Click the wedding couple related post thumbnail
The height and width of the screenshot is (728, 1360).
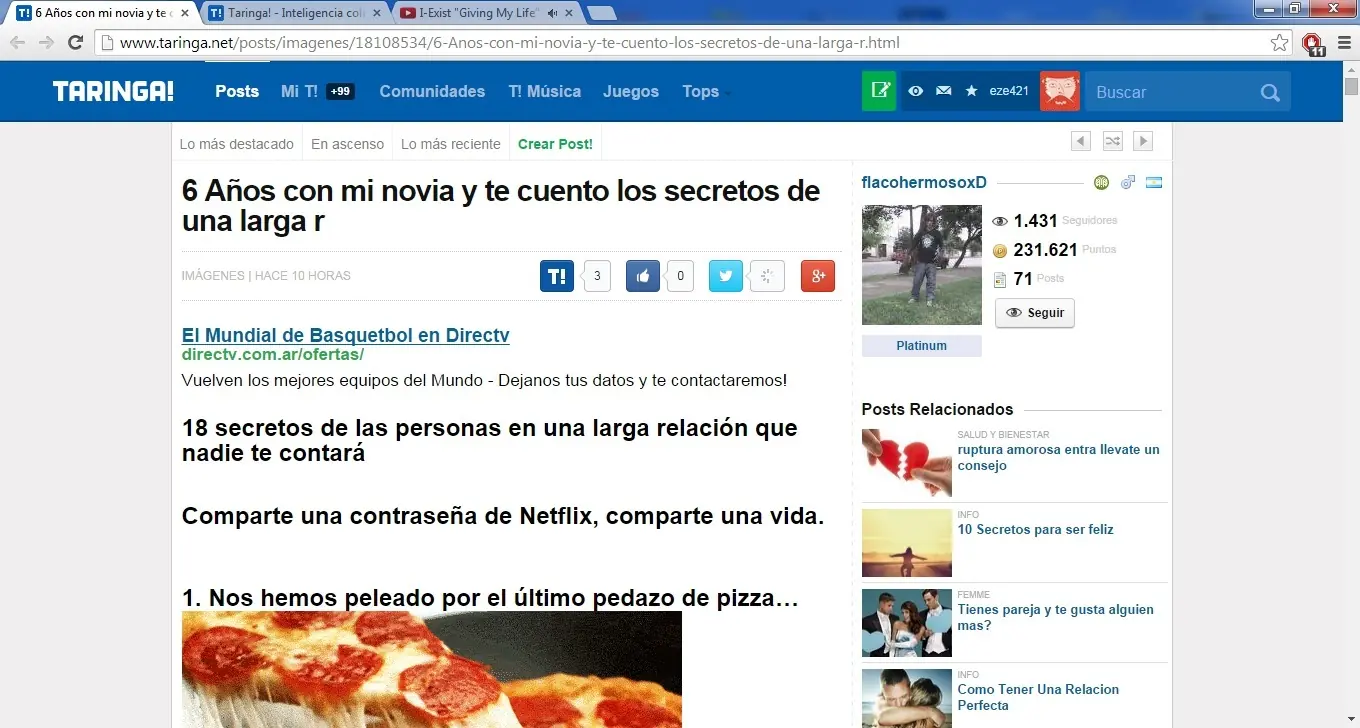(x=907, y=623)
